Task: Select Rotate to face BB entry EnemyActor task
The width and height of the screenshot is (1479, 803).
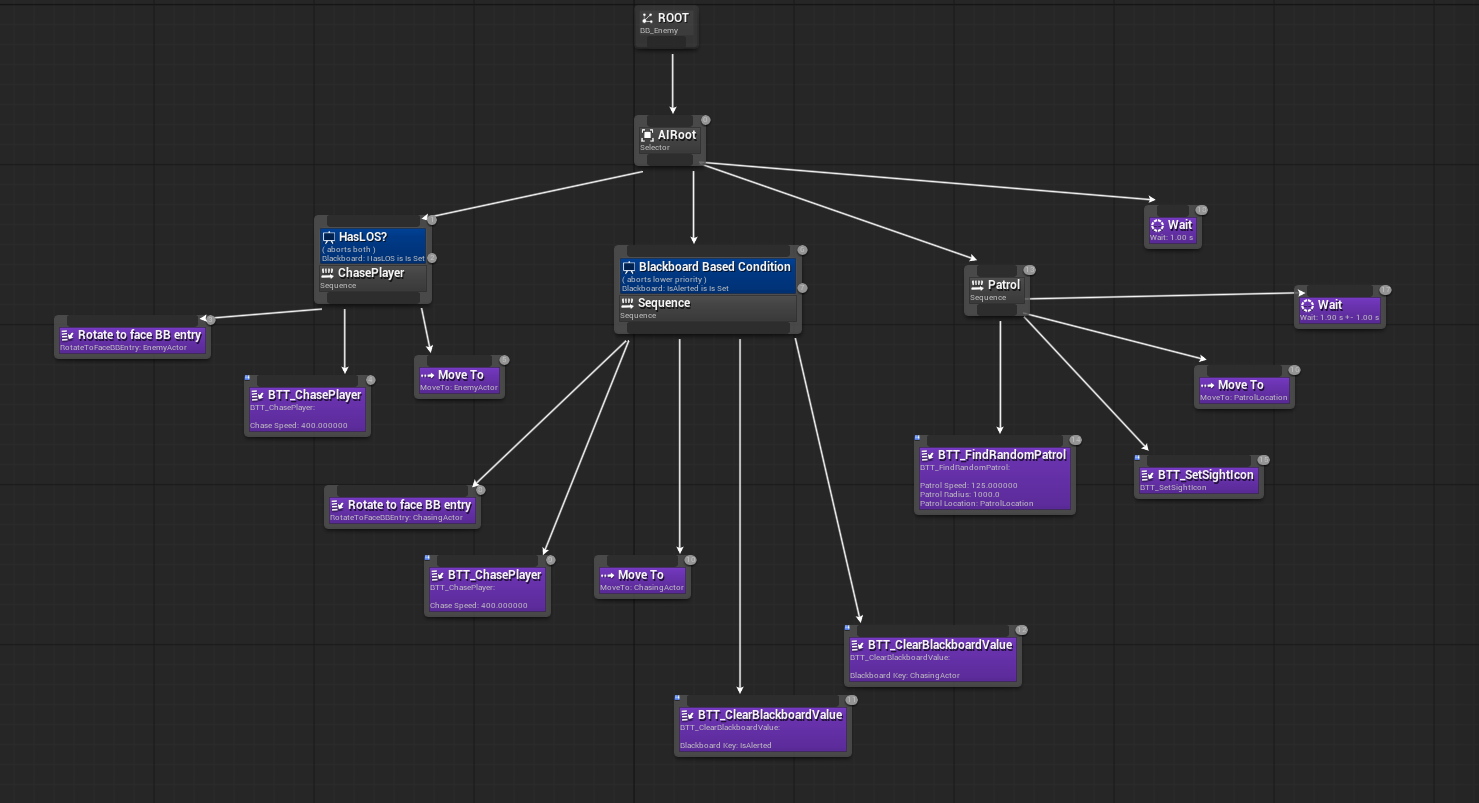Action: tap(132, 337)
